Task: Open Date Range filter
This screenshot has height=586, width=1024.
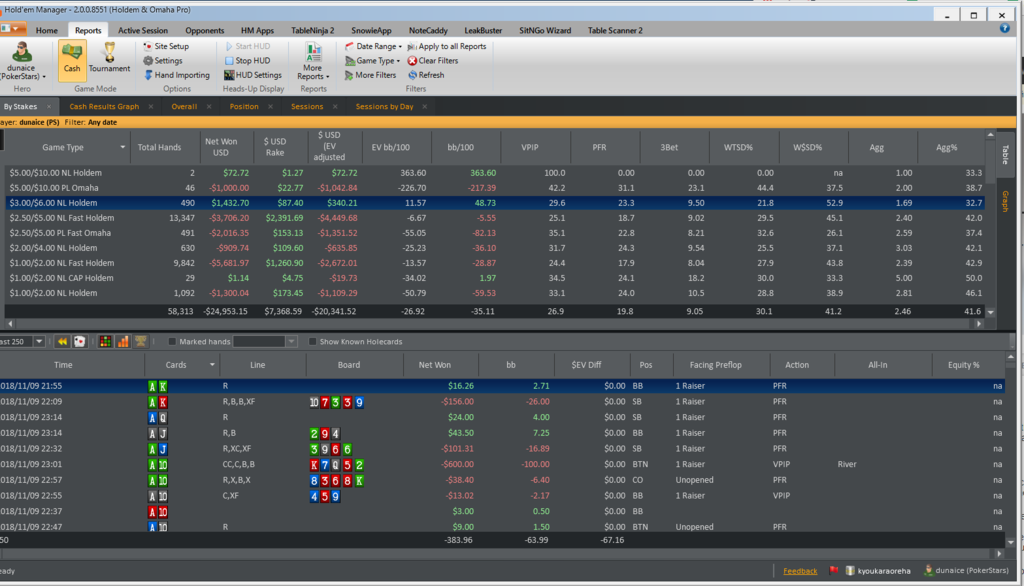Action: pos(373,46)
